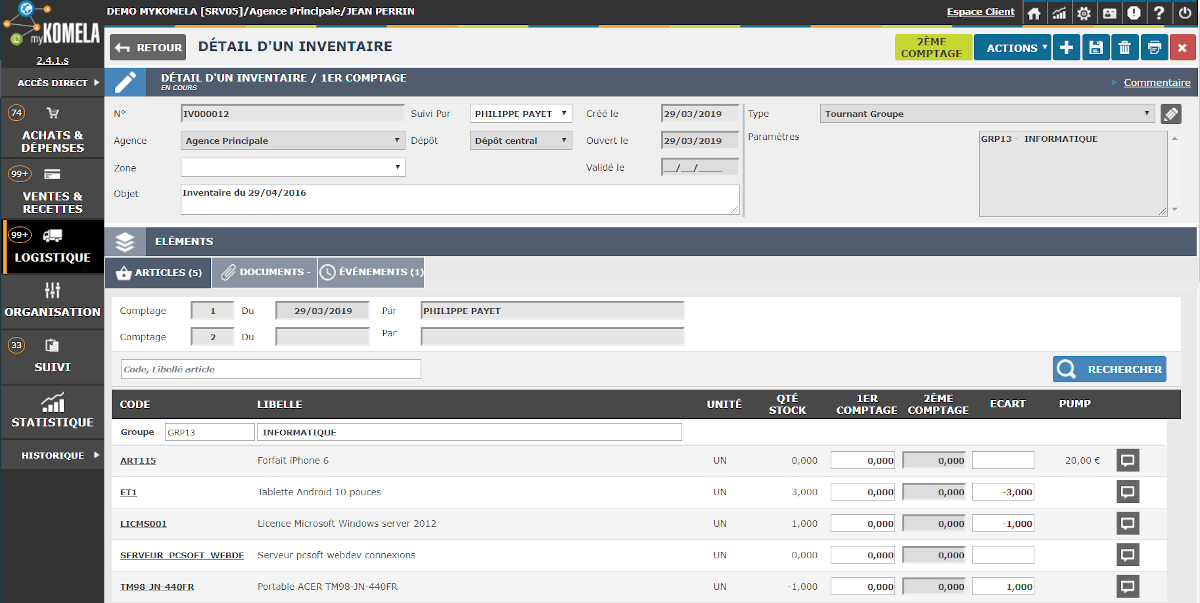1200x603 pixels.
Task: Click the alert exclamation icon
Action: (x=1134, y=13)
